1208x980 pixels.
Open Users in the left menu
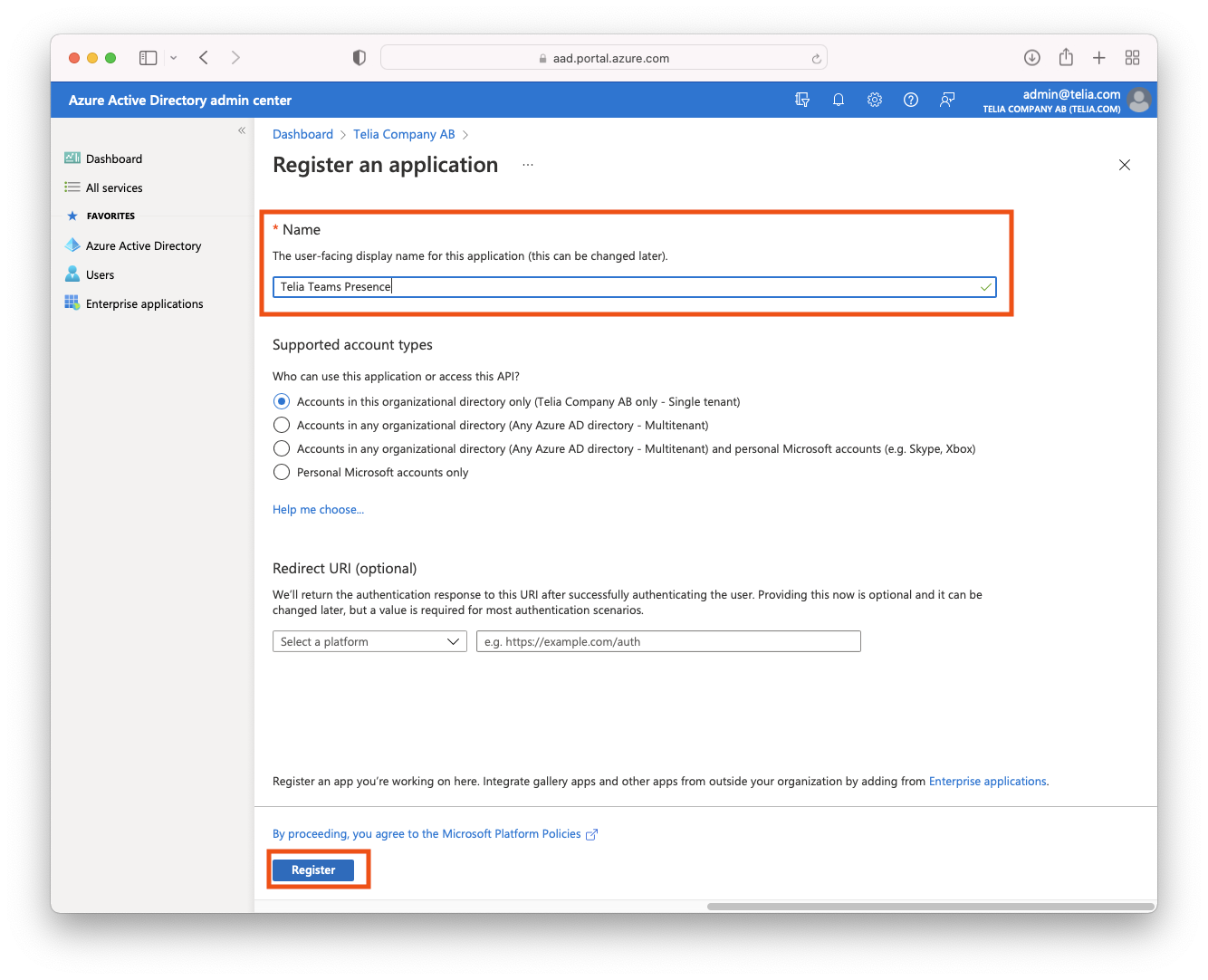[x=100, y=274]
